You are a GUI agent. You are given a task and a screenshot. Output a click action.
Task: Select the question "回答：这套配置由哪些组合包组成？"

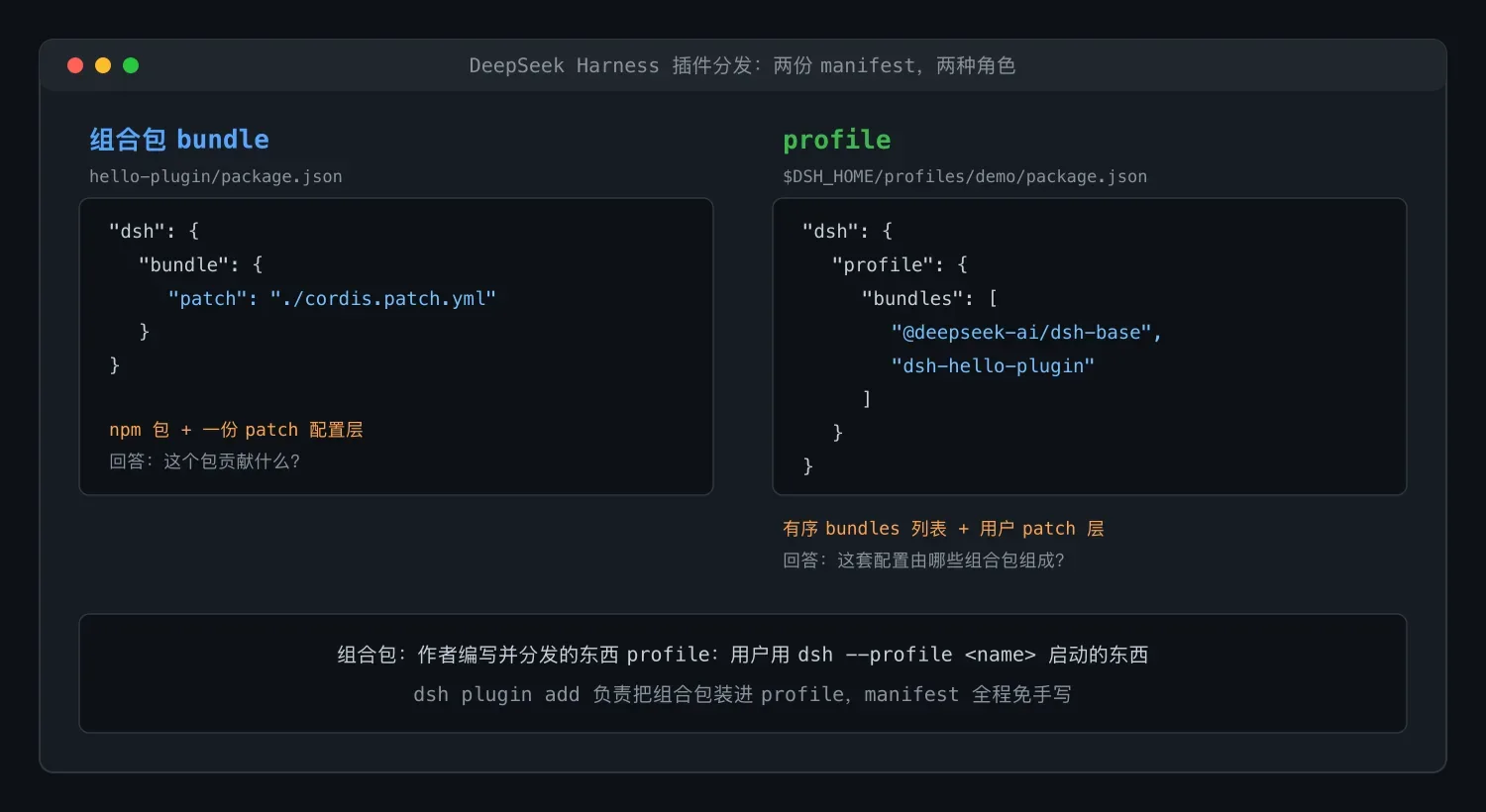924,560
